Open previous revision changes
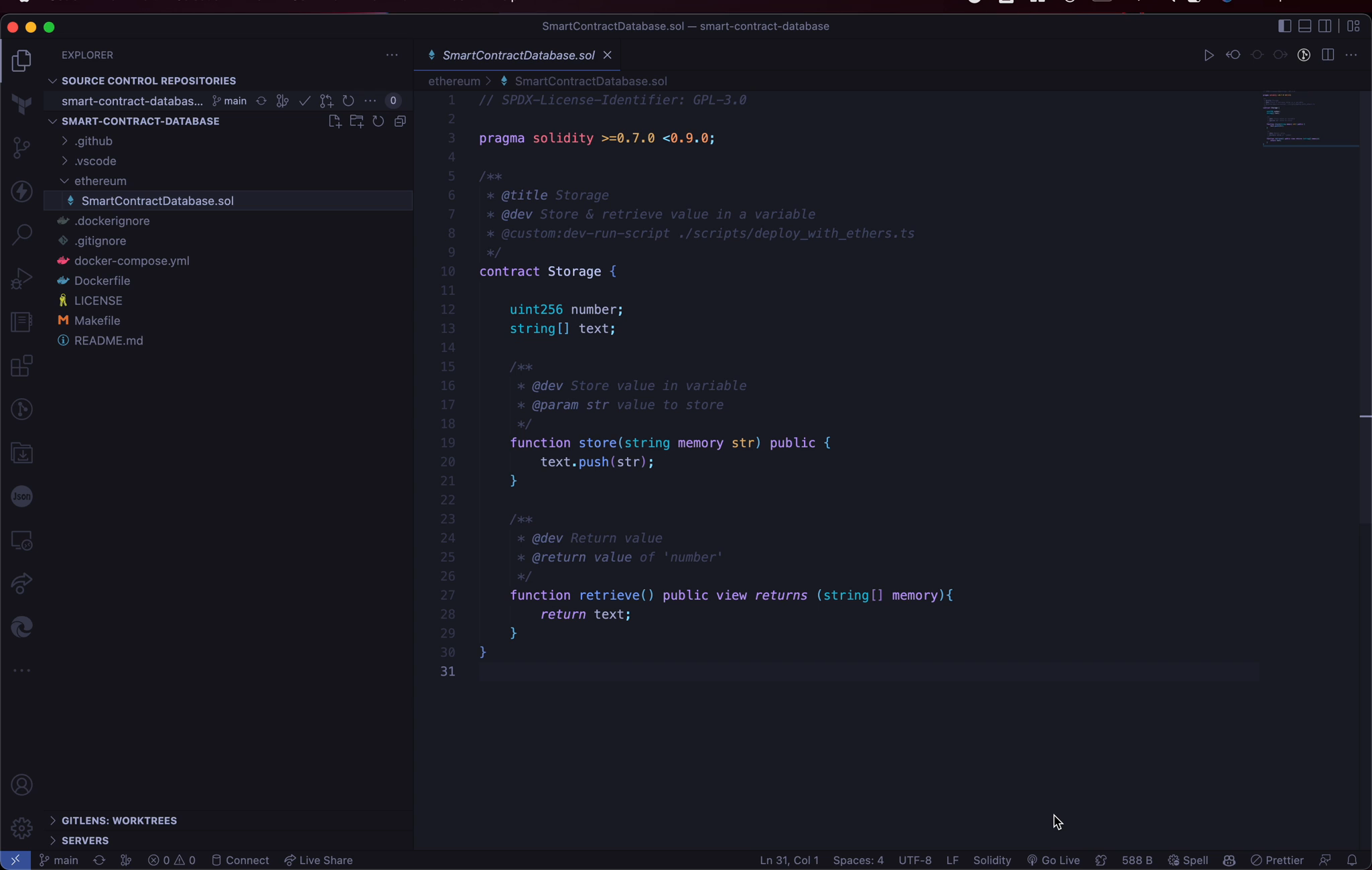Screen dimensions: 1372x870 [1233, 56]
